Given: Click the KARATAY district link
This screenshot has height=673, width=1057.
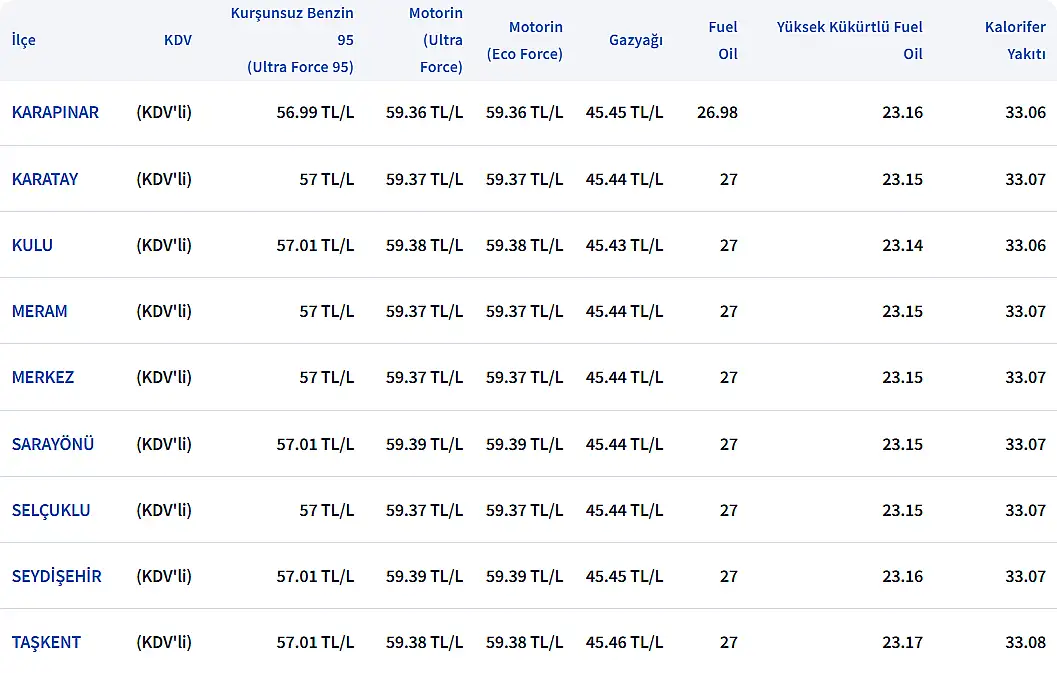Looking at the screenshot, I should pyautogui.click(x=45, y=179).
